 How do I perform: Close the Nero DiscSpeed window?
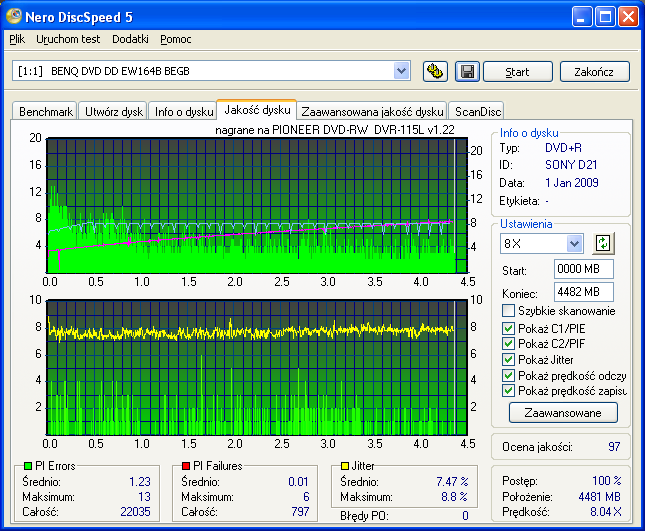point(629,17)
